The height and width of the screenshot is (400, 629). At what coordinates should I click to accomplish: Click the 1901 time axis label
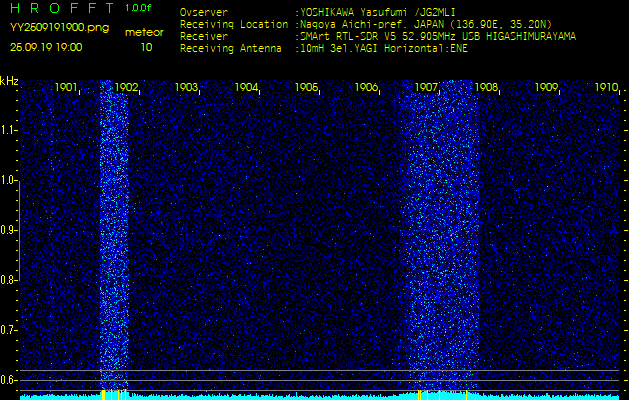point(65,87)
